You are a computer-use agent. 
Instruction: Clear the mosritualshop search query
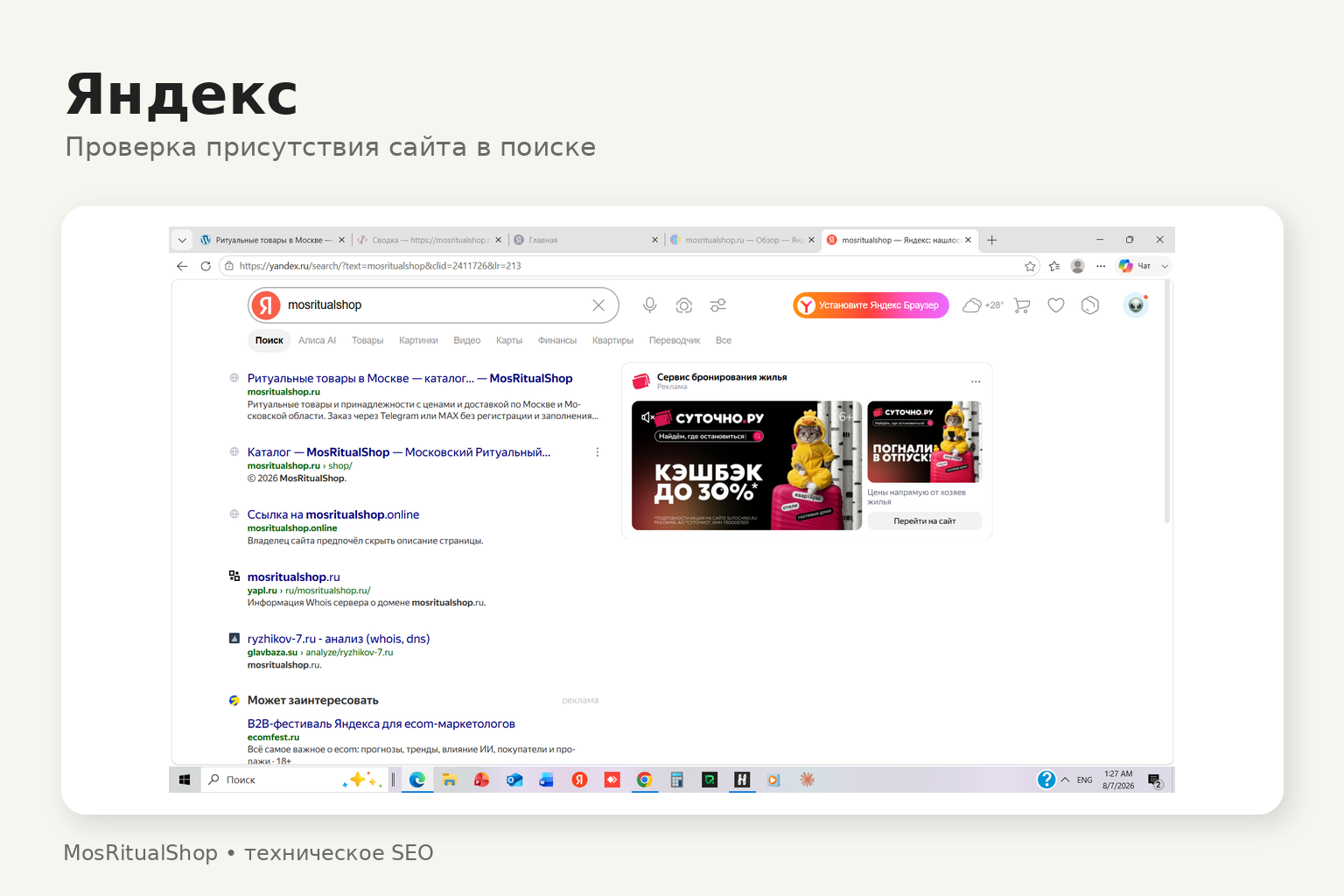[598, 305]
